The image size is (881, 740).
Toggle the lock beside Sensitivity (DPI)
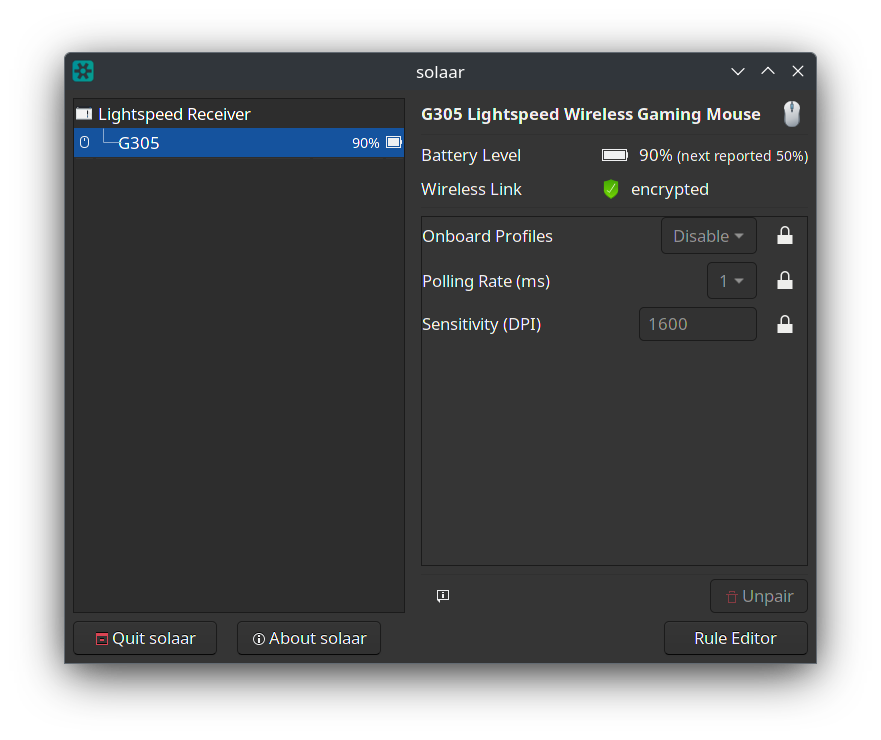pyautogui.click(x=785, y=324)
